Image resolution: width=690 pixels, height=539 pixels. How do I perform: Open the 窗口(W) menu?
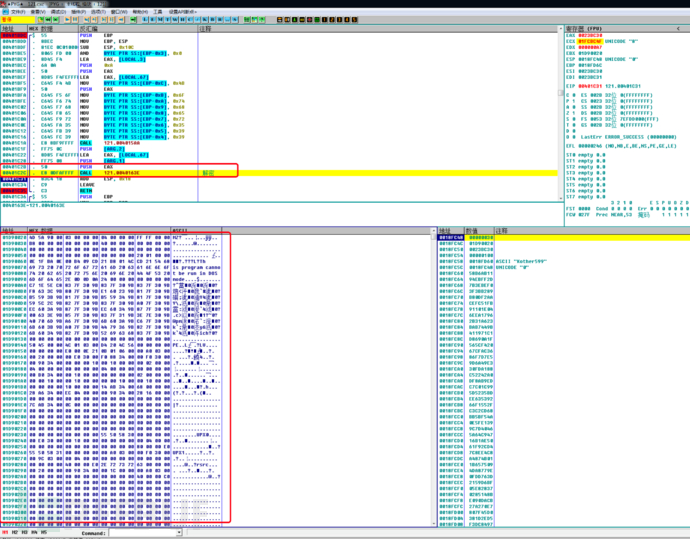point(119,12)
